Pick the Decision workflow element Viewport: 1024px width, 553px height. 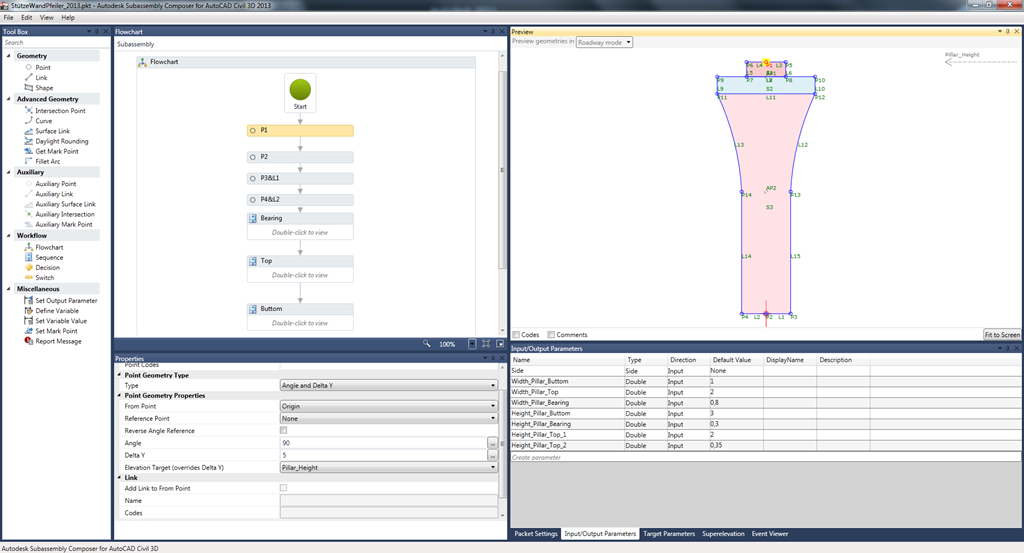point(47,268)
